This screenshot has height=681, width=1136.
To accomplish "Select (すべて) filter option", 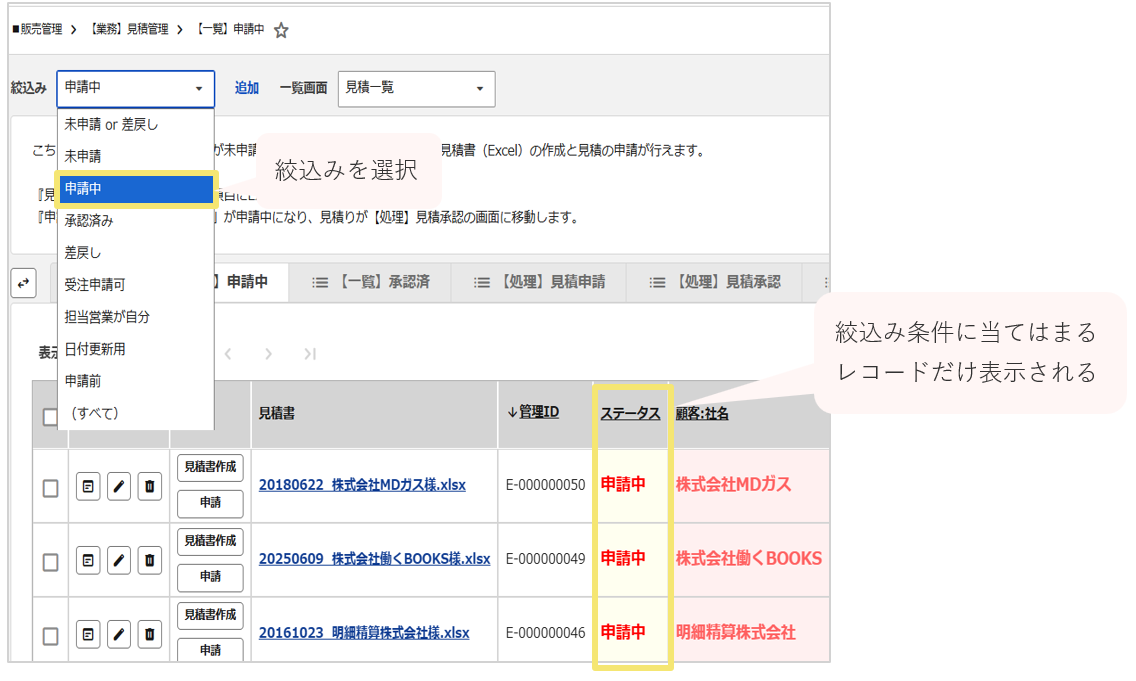I will click(x=135, y=413).
